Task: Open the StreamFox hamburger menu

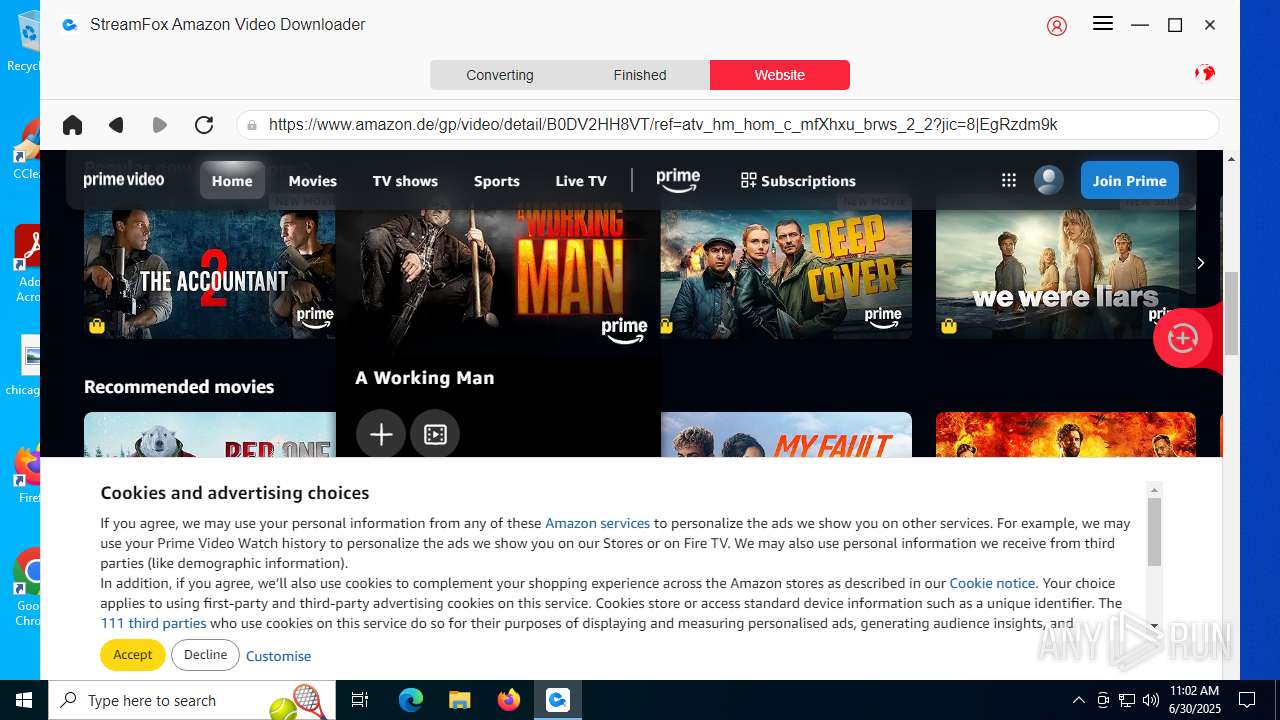Action: [1103, 24]
